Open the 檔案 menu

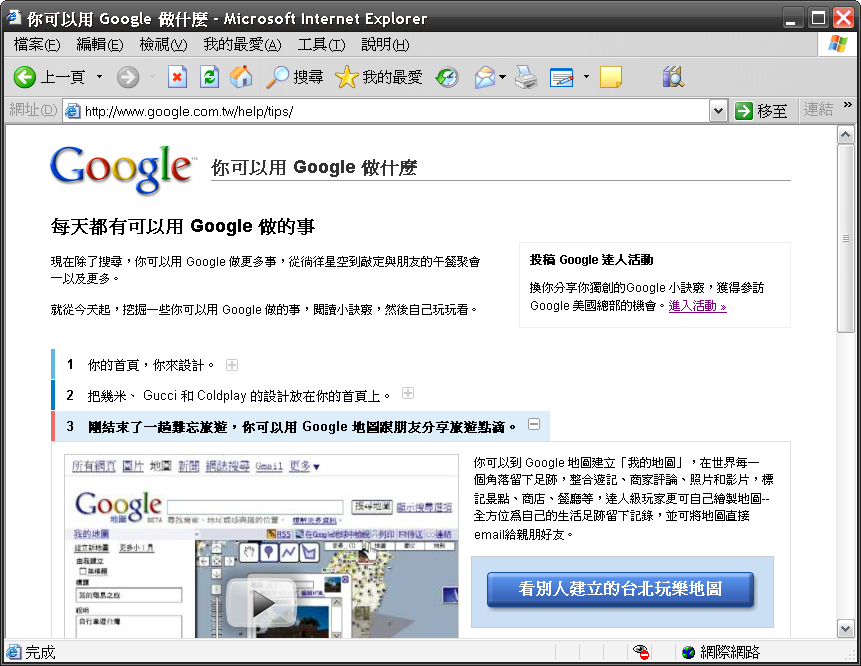(x=37, y=44)
